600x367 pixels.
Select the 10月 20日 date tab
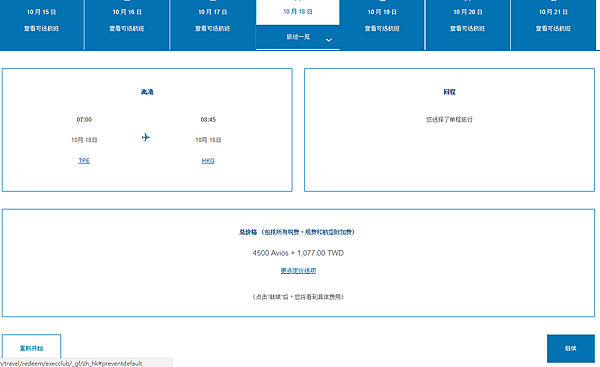[x=468, y=24]
